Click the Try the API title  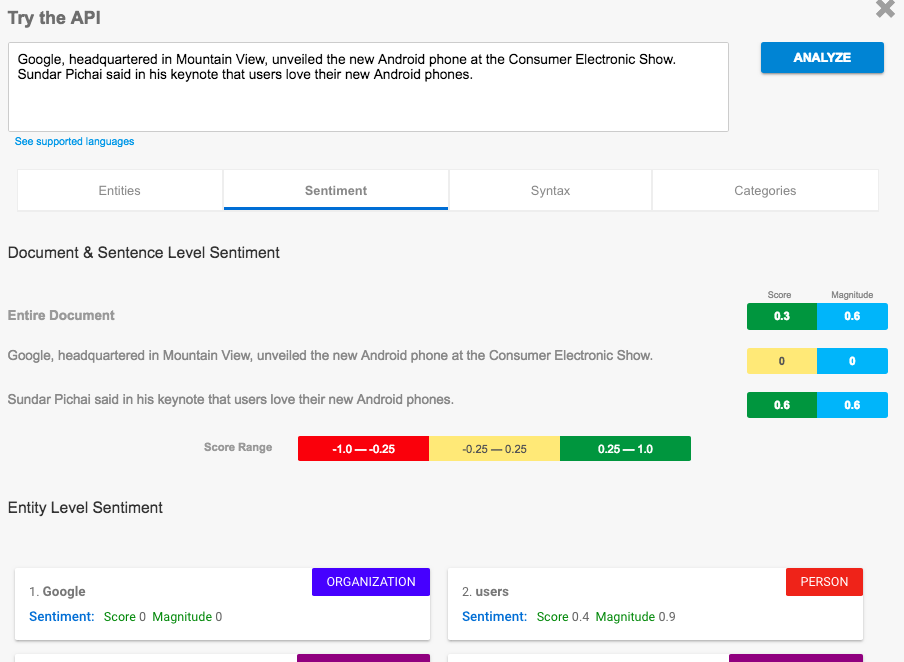click(54, 18)
